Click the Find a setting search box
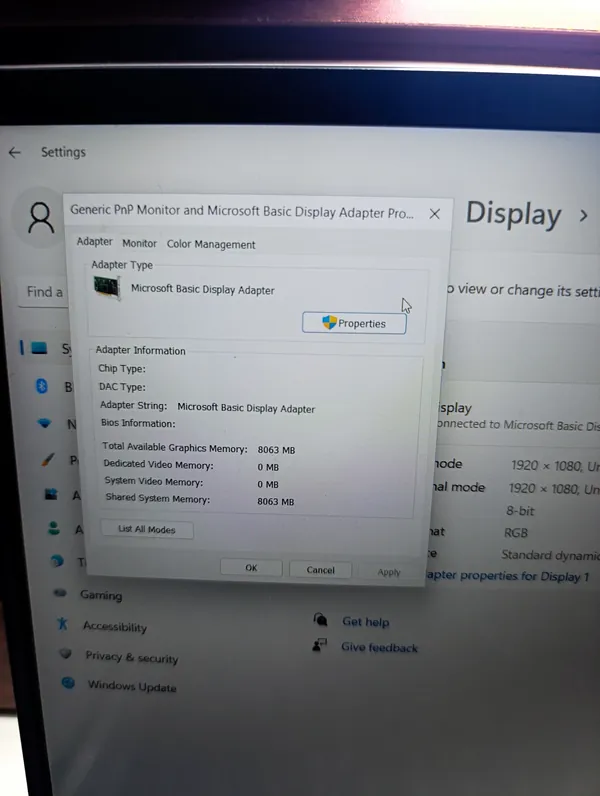The image size is (600, 796). pos(44,292)
